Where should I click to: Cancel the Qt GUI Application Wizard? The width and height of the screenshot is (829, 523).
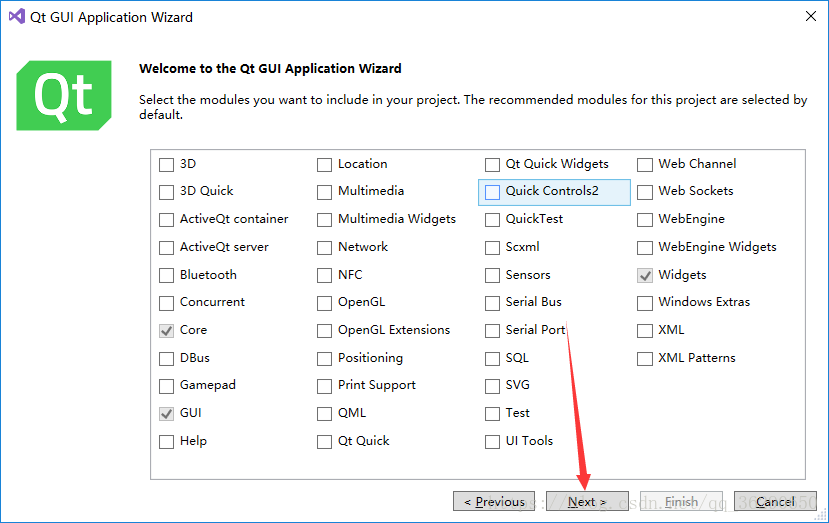click(775, 501)
